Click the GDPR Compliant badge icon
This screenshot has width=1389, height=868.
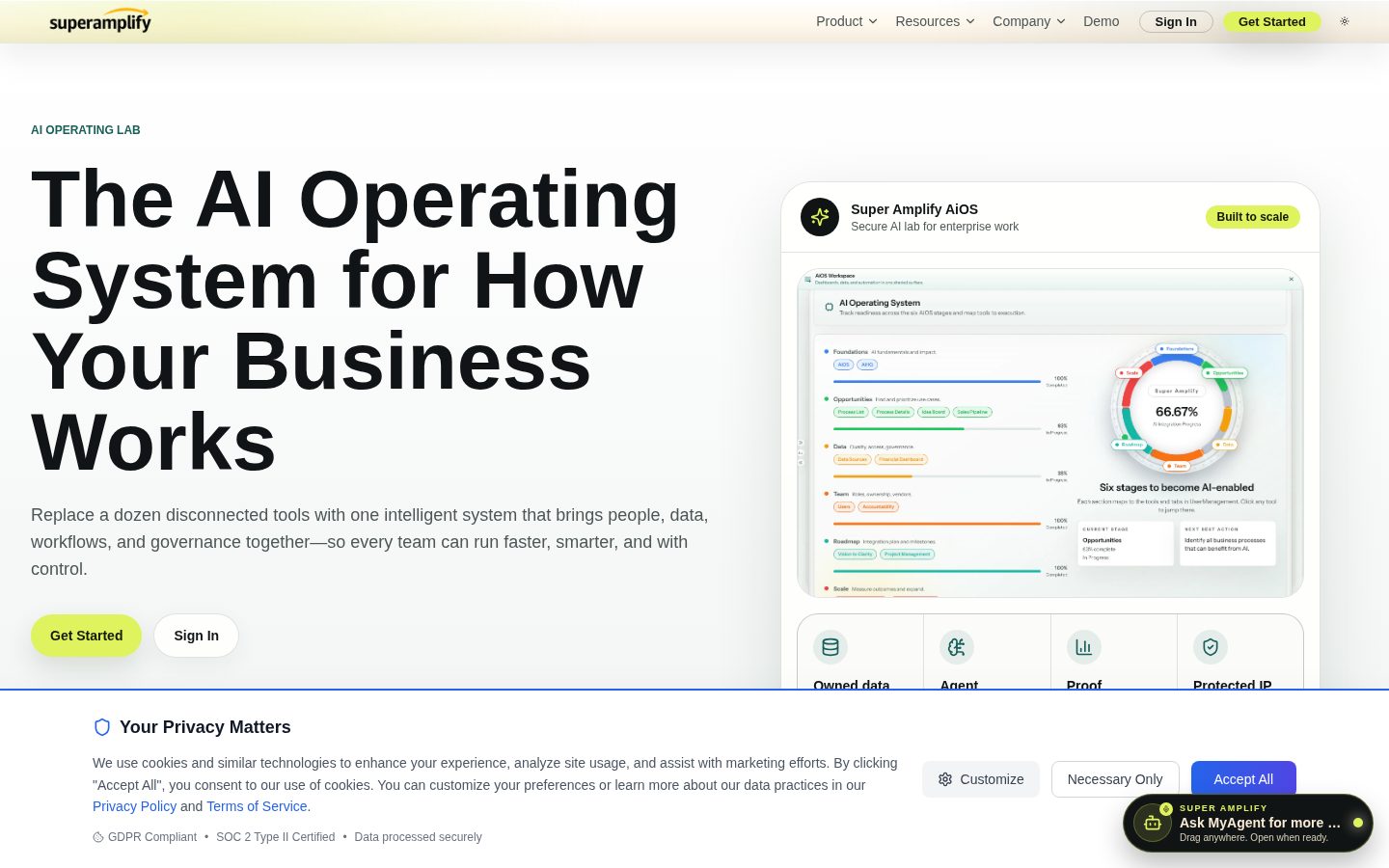[x=98, y=837]
